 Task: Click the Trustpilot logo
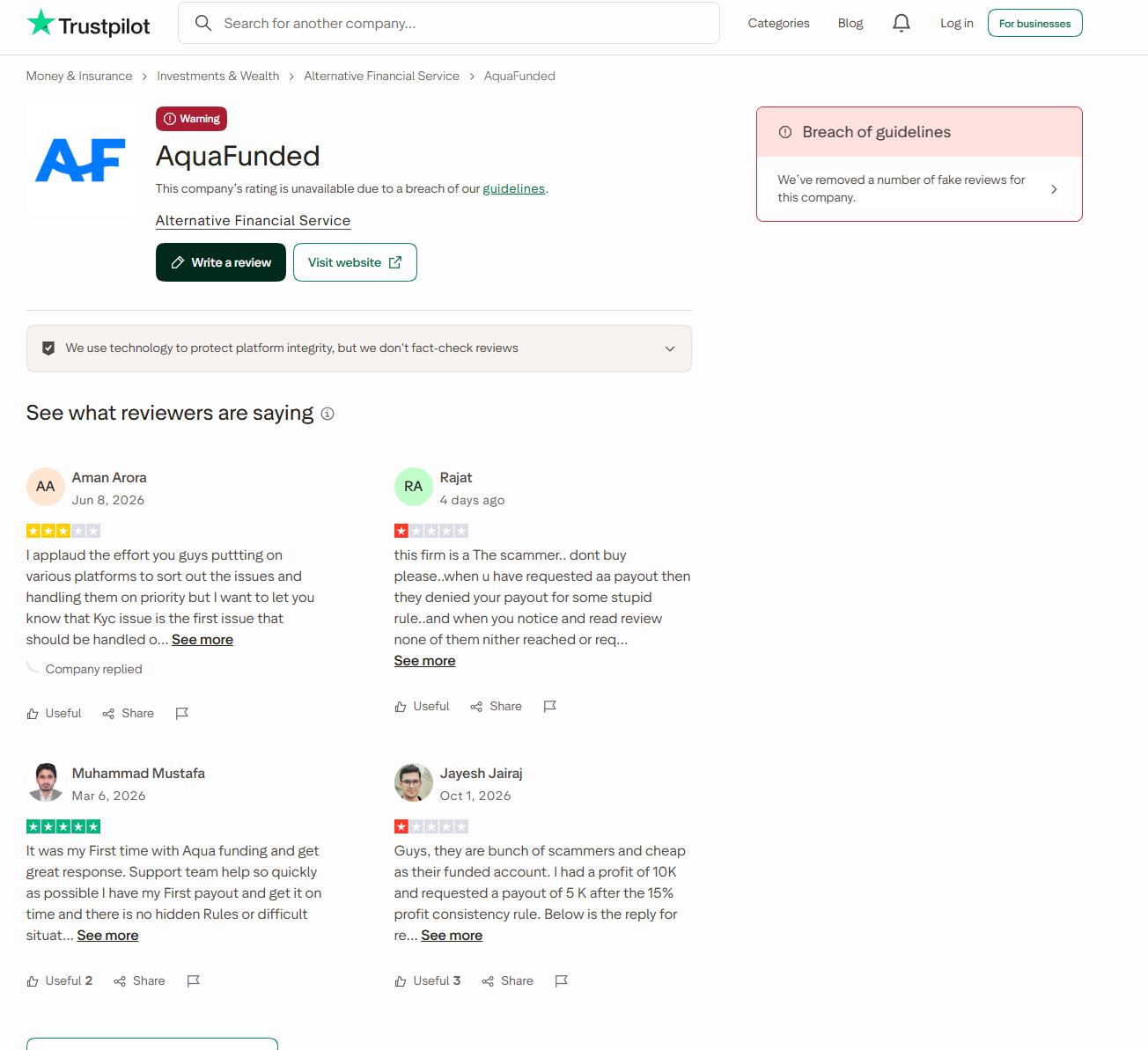(x=88, y=24)
